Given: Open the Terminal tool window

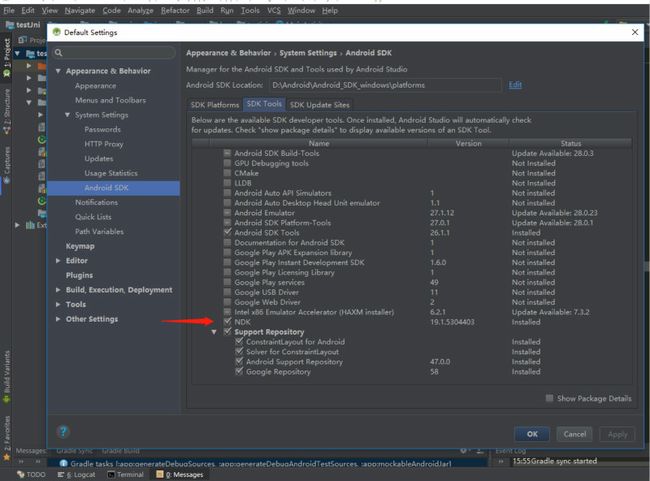Looking at the screenshot, I should click(x=126, y=474).
